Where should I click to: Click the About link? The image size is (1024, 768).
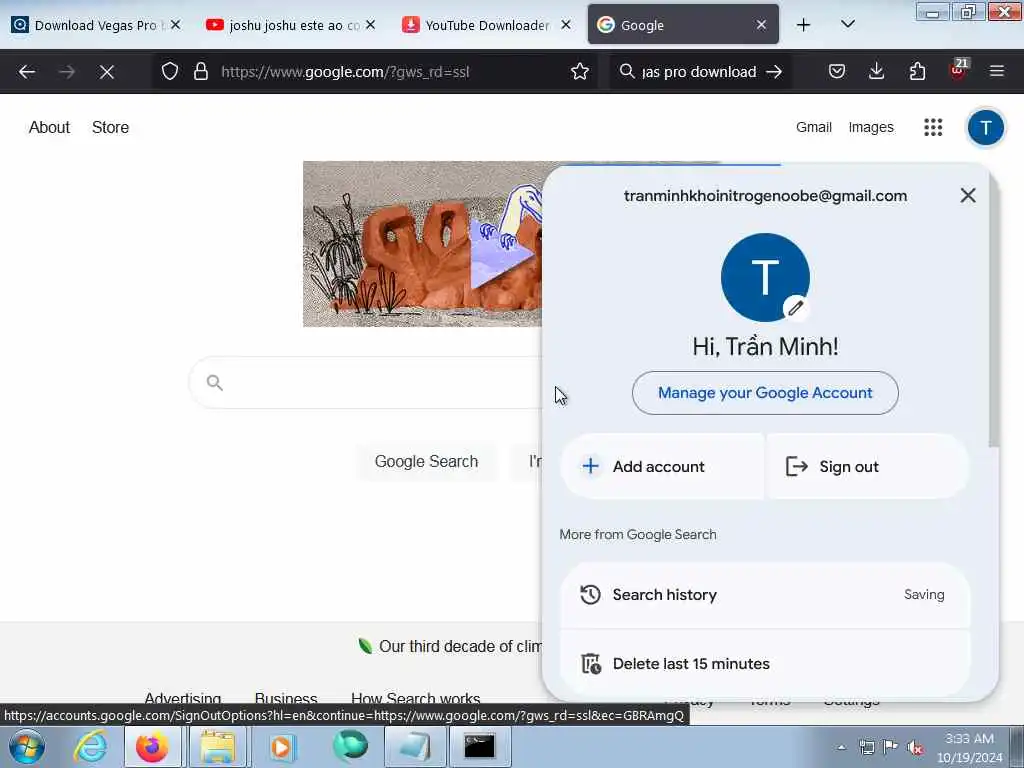point(49,127)
